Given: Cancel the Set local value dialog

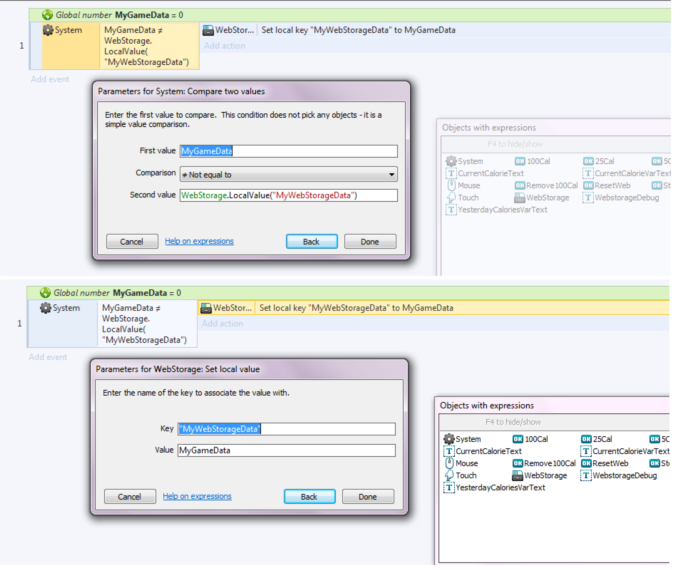Looking at the screenshot, I should pyautogui.click(x=130, y=497).
